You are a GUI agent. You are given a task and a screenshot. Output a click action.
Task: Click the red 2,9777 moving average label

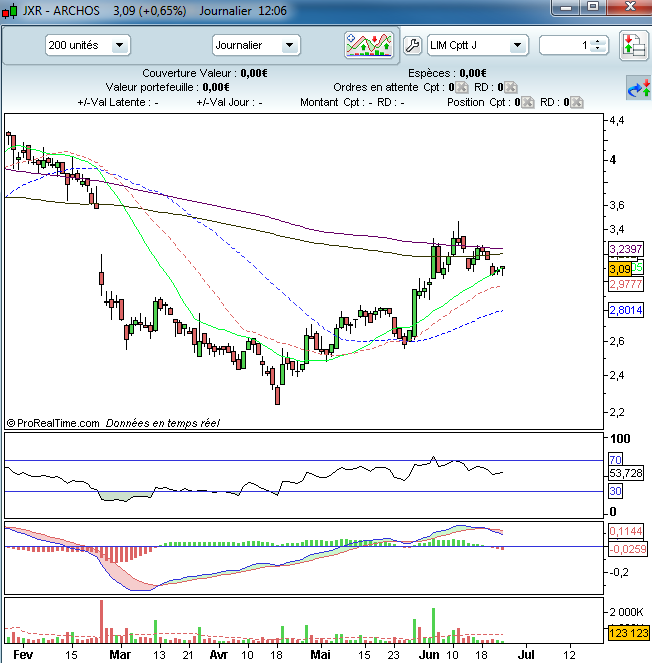(626, 284)
